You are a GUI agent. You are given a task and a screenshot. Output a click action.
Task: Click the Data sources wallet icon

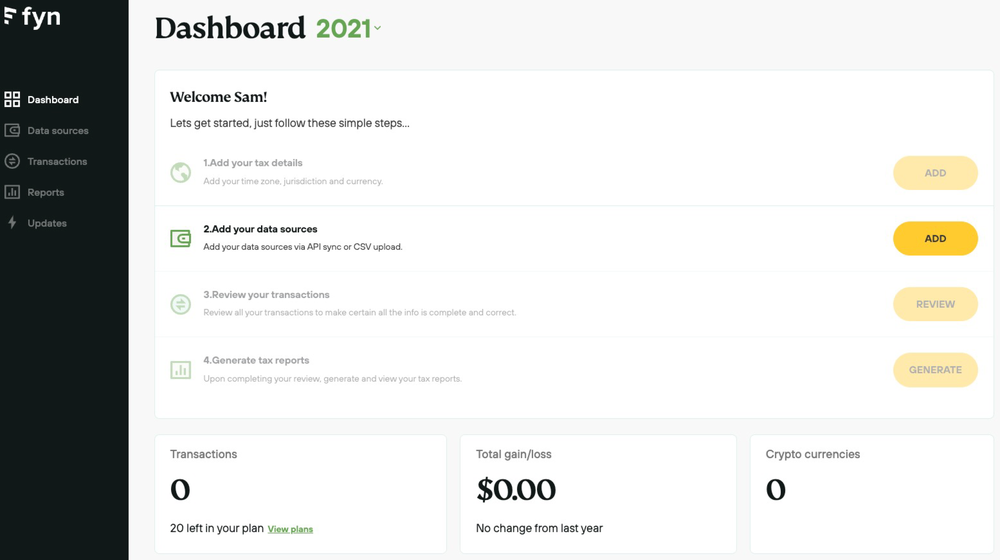tap(12, 131)
